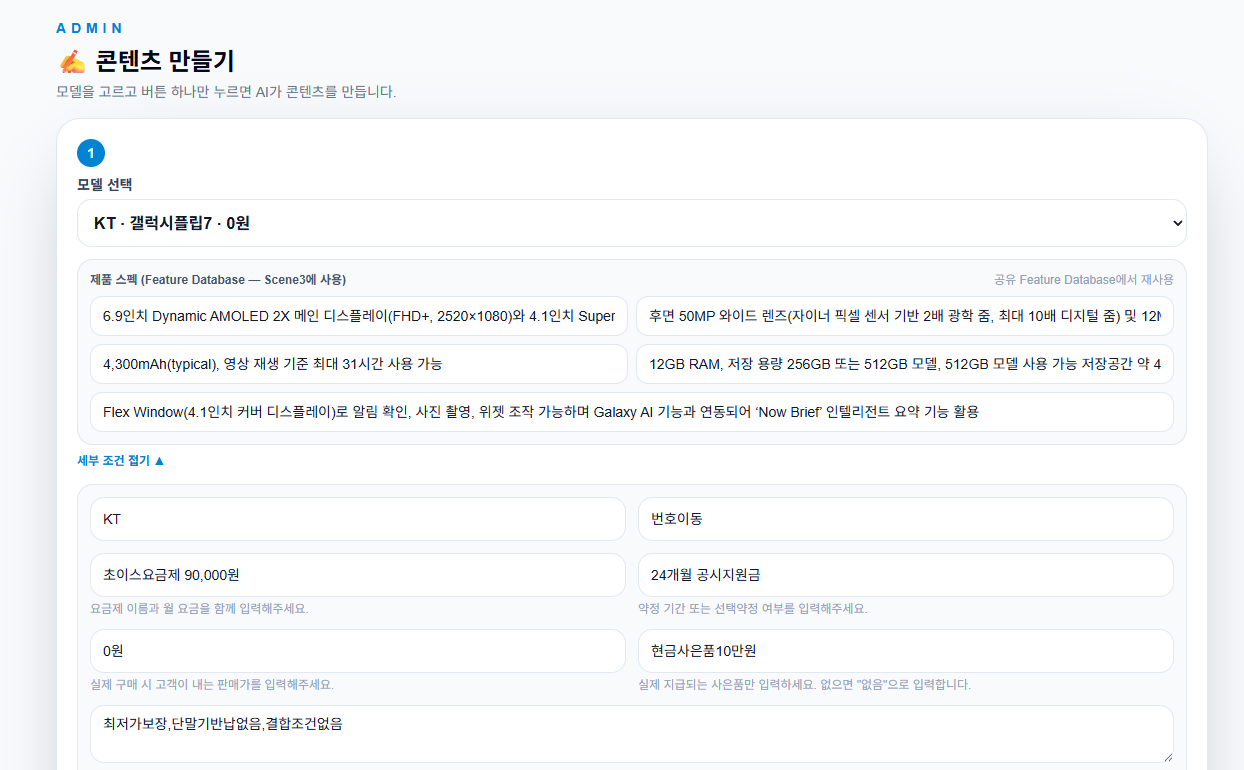The height and width of the screenshot is (770, 1244).
Task: Click the 실제 구매 시 고객이 내는 hint
Action: [212, 685]
